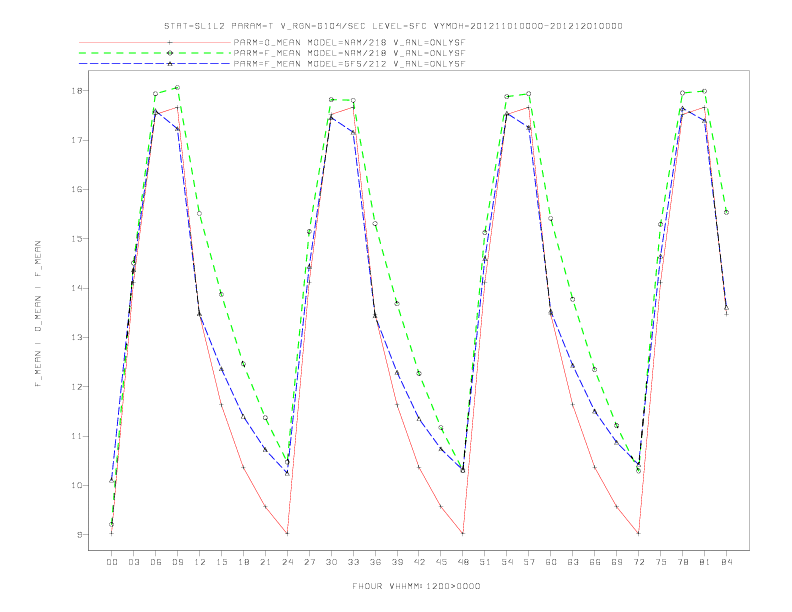Click y-axis tick value 11
This screenshot has width=792, height=612.
[76, 436]
